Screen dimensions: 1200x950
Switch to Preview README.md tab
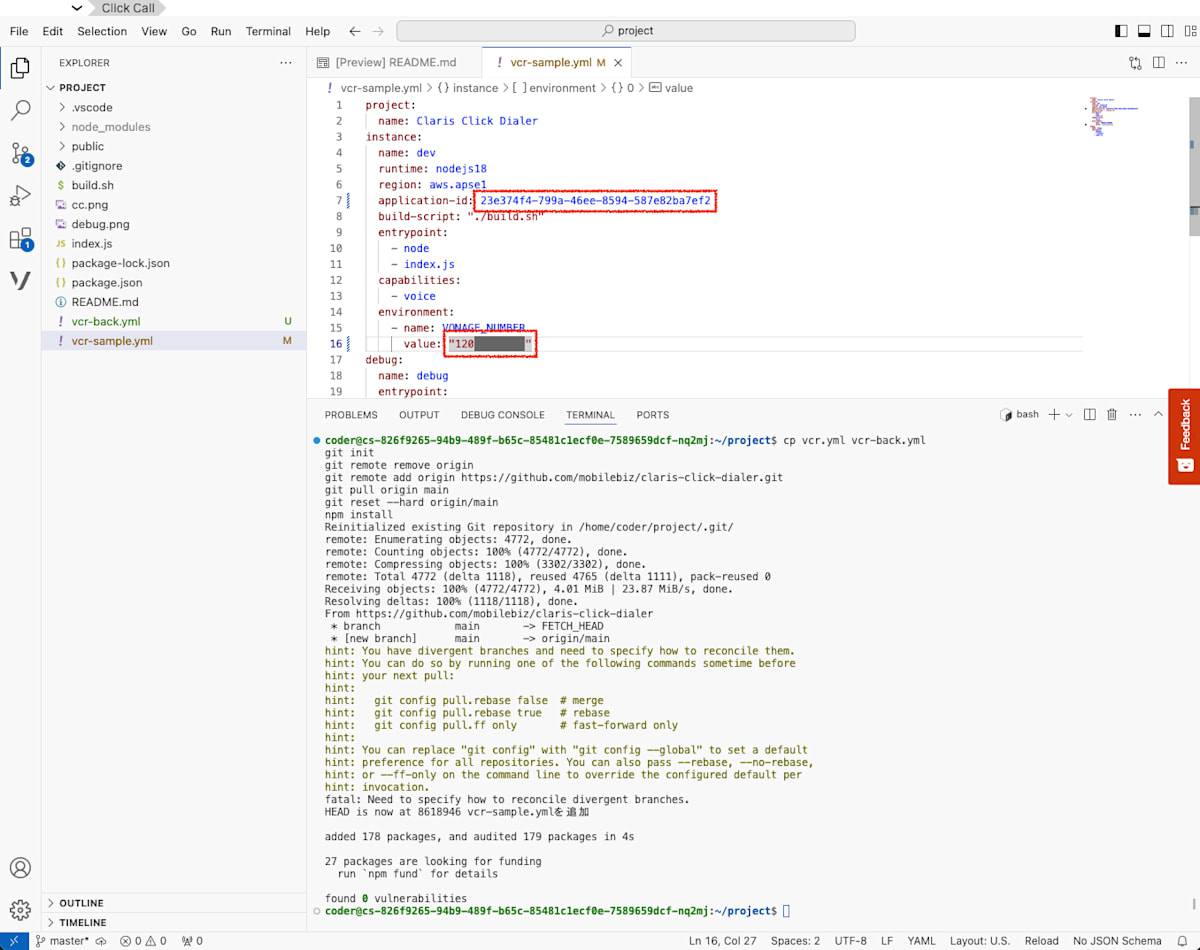pyautogui.click(x=394, y=62)
